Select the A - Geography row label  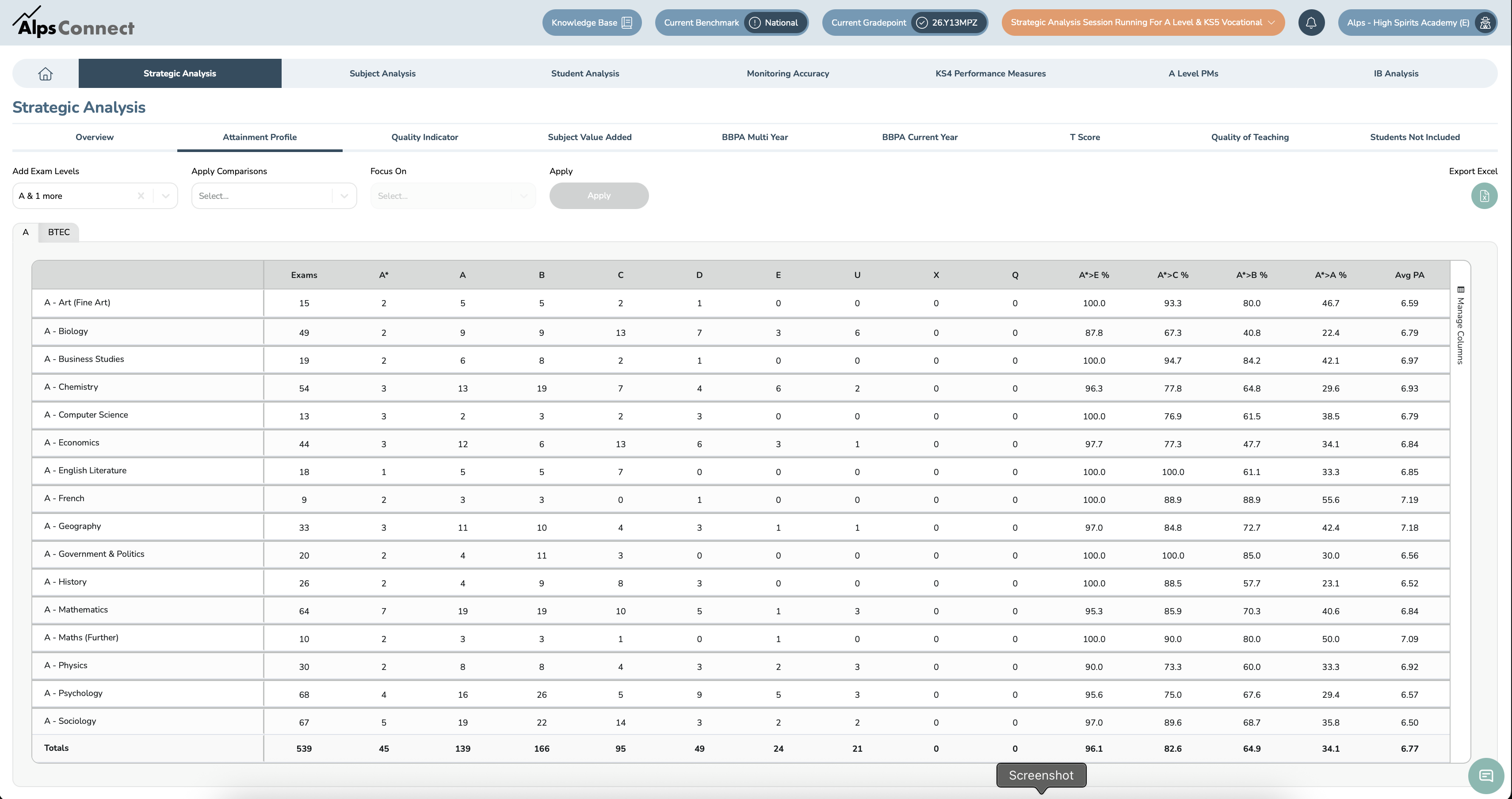click(x=73, y=526)
